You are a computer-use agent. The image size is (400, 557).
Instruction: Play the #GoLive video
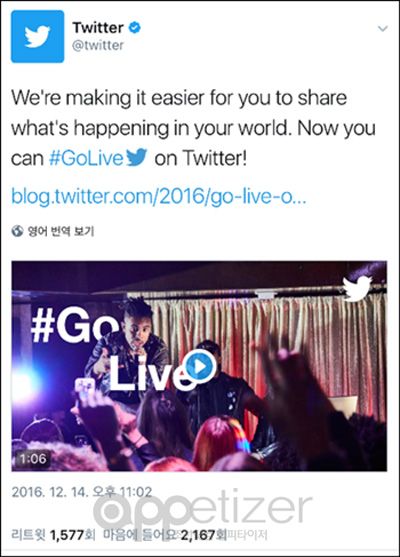point(199,366)
